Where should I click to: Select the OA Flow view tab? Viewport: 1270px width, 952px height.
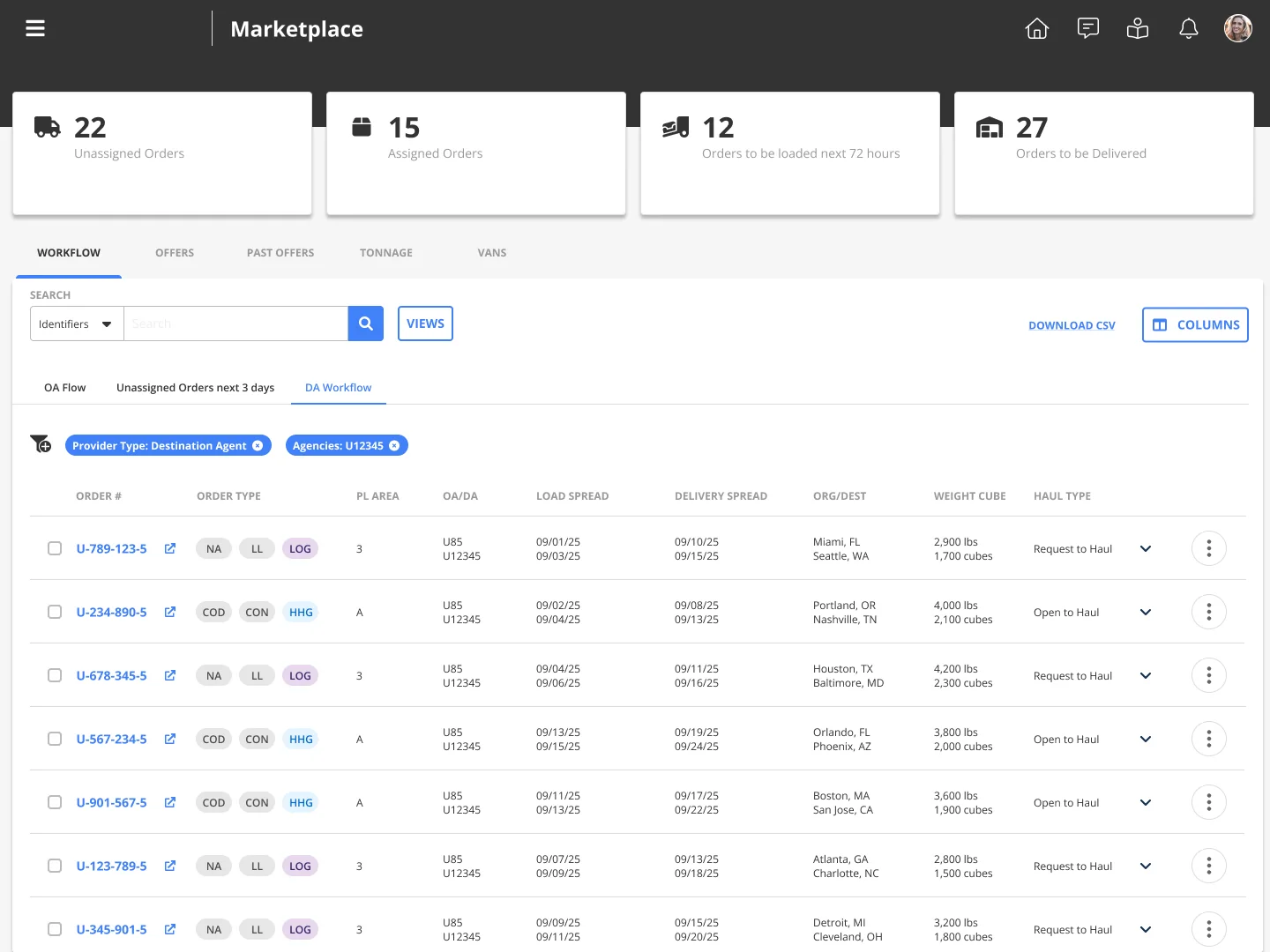pos(65,388)
